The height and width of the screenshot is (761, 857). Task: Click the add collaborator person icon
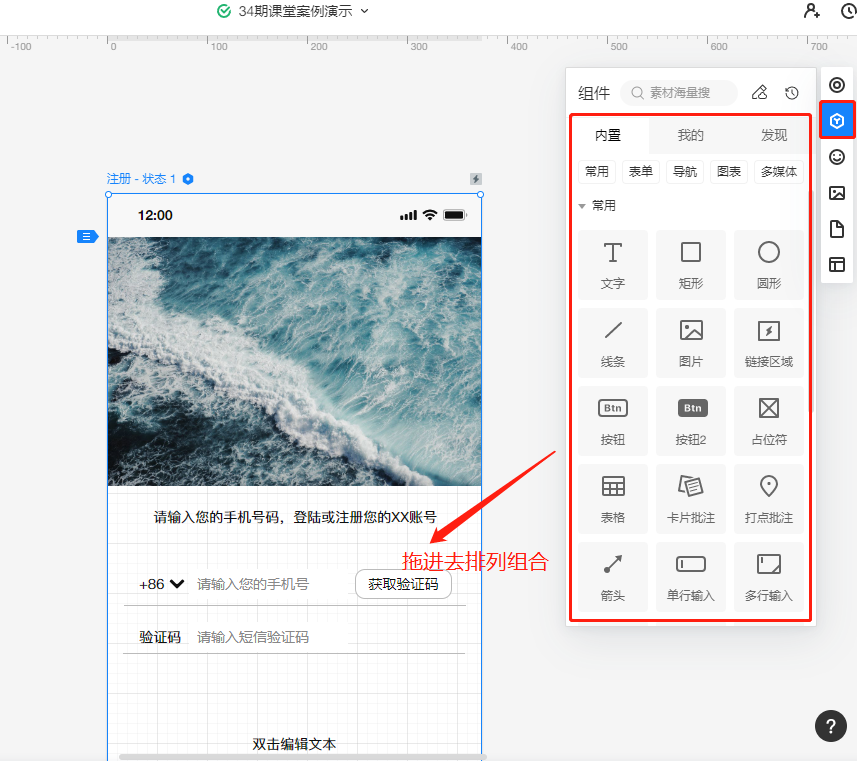coord(812,11)
